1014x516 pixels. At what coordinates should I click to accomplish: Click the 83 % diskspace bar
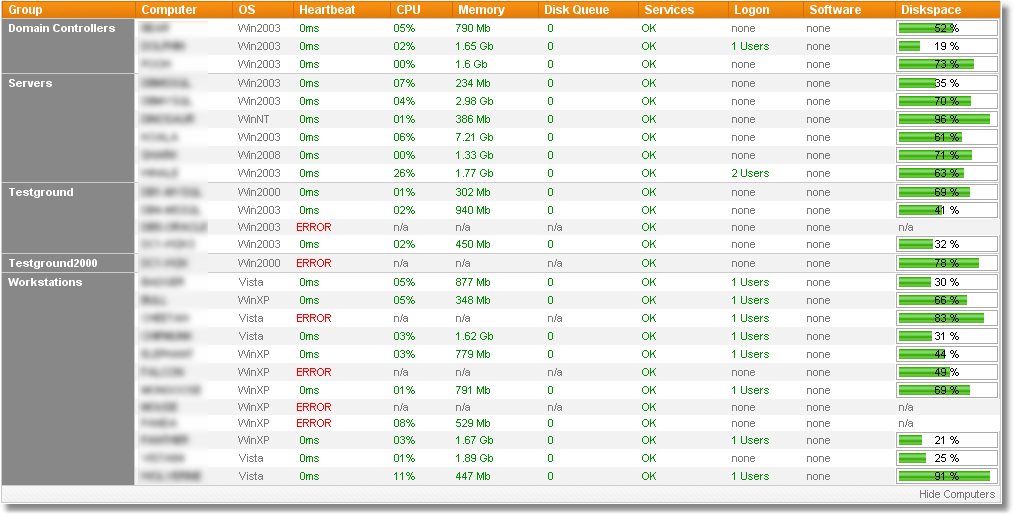click(x=947, y=318)
